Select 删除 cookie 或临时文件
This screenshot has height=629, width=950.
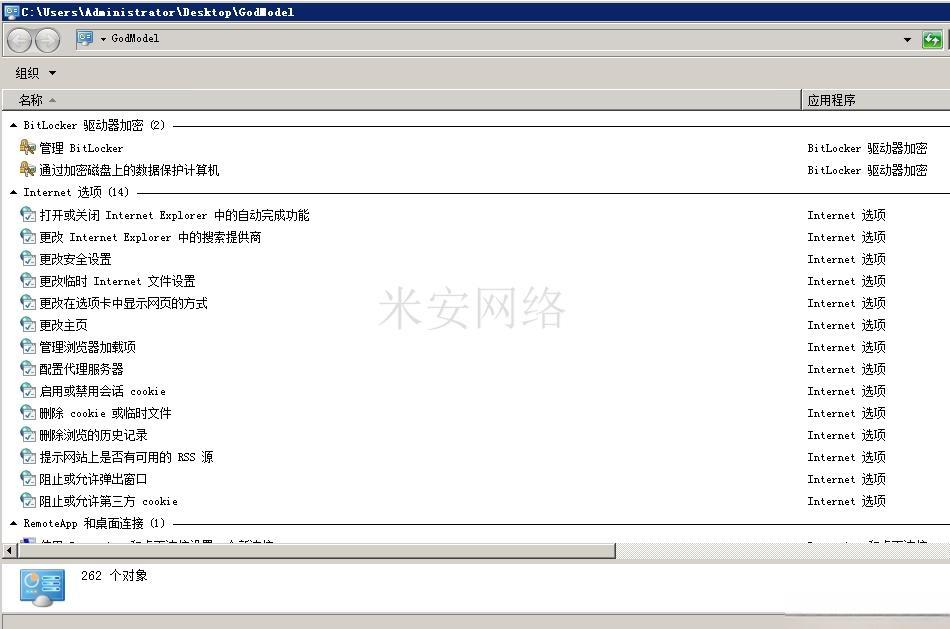pyautogui.click(x=105, y=413)
